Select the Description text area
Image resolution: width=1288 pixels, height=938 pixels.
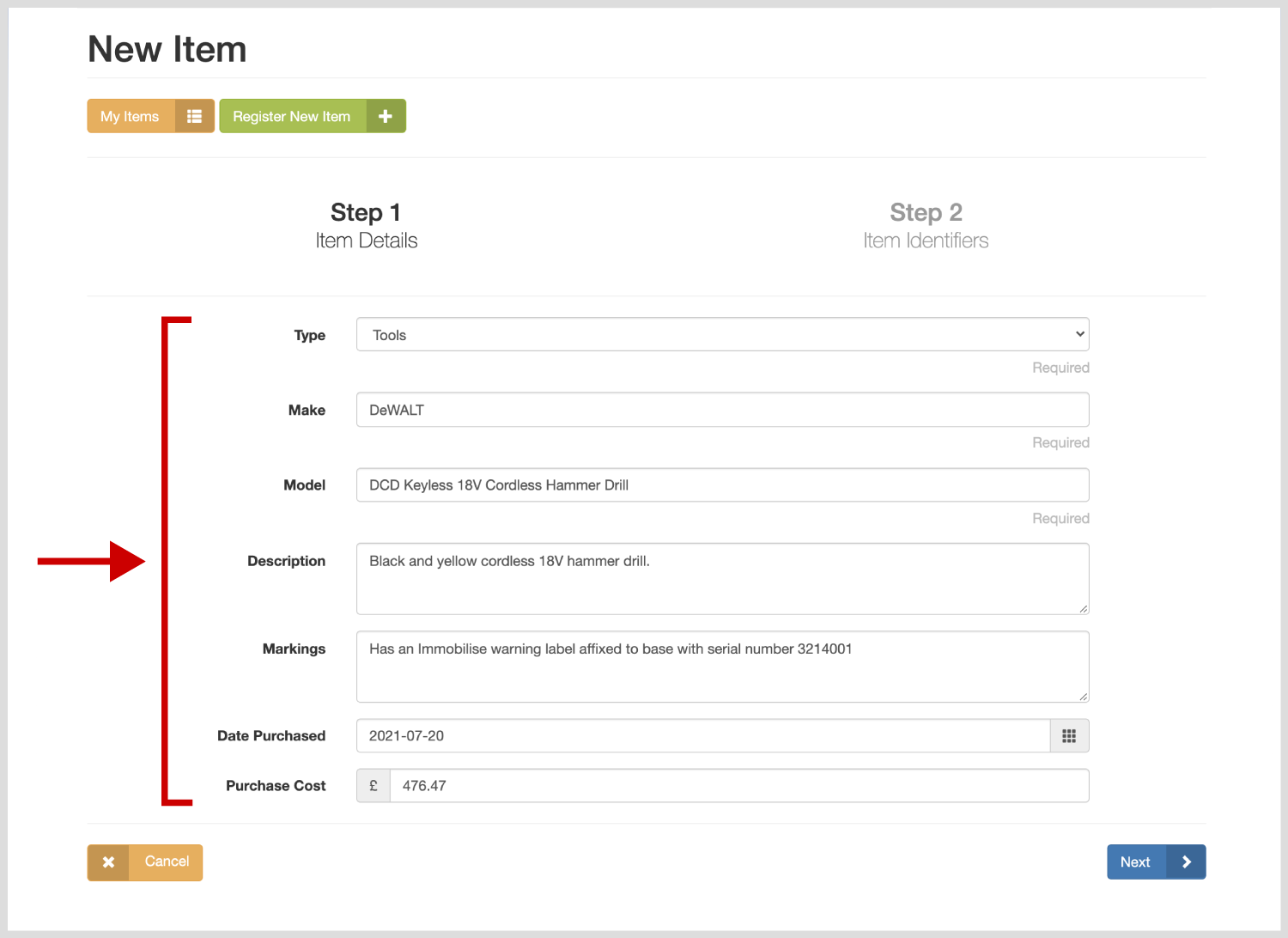722,579
